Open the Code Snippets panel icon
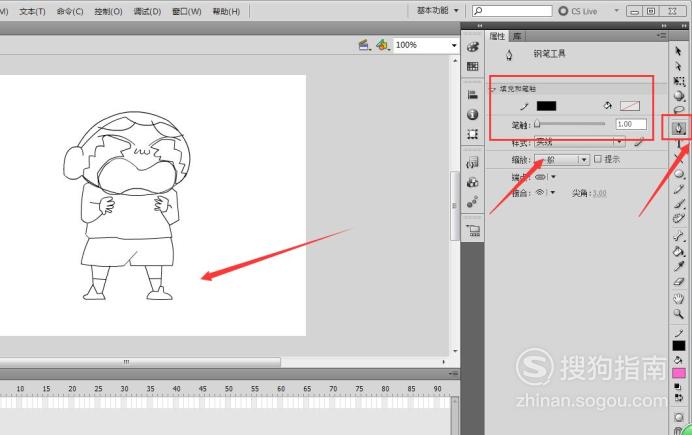This screenshot has width=692, height=435. [x=473, y=163]
